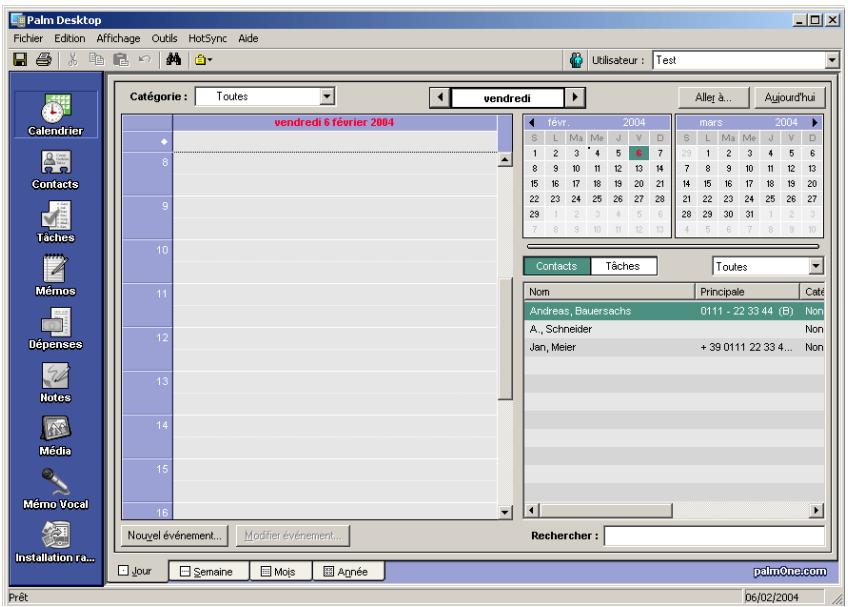The height and width of the screenshot is (607, 848).
Task: Click the Copy toolbar icon
Action: pyautogui.click(x=96, y=60)
